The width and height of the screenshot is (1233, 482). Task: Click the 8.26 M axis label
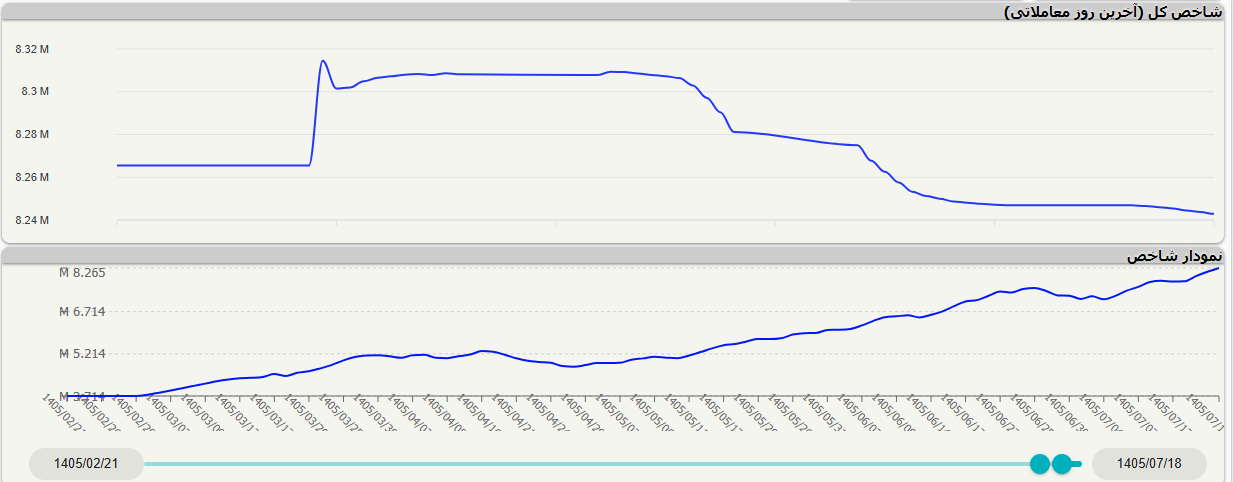click(33, 177)
